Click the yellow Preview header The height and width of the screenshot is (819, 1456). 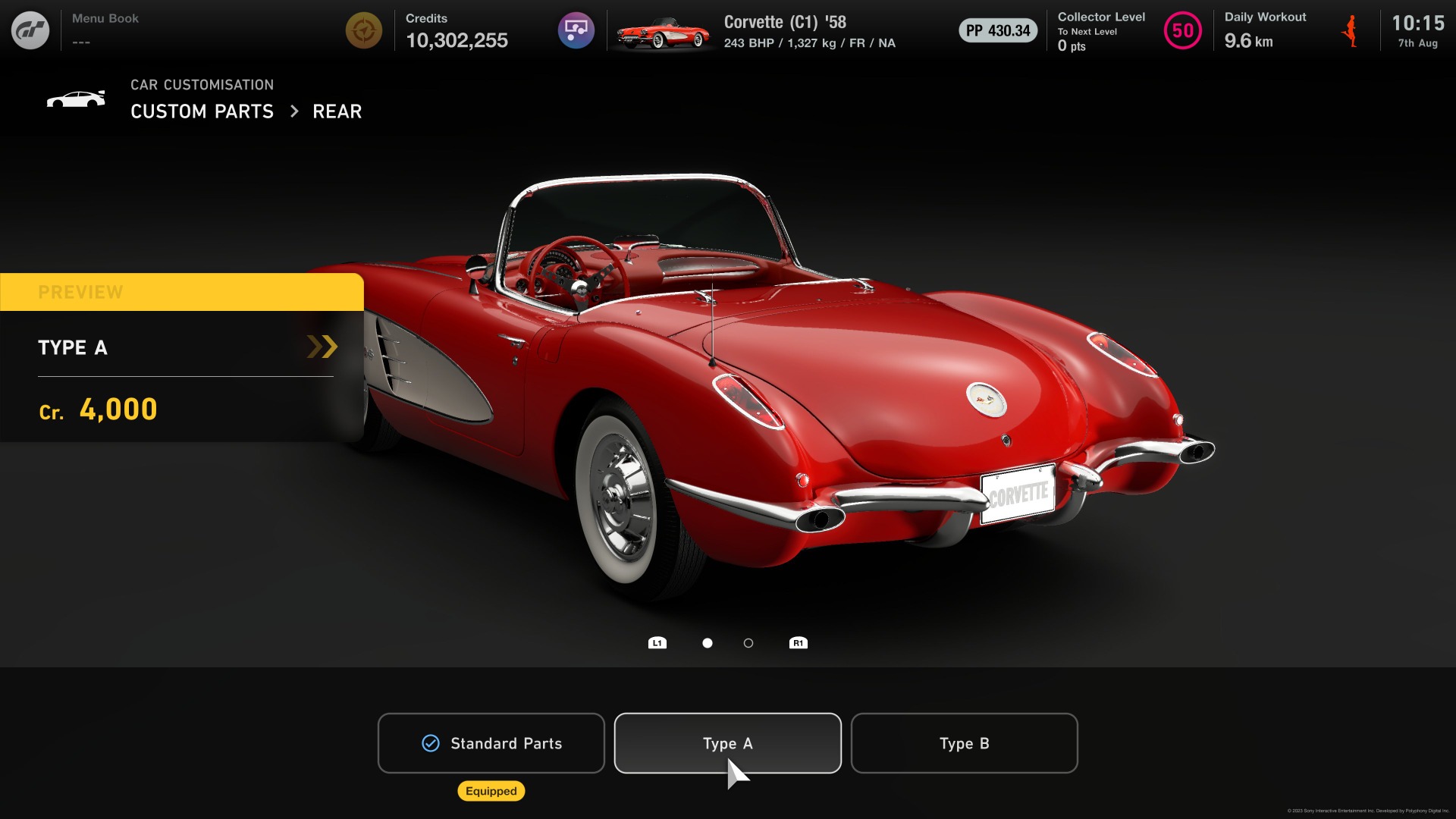(182, 292)
